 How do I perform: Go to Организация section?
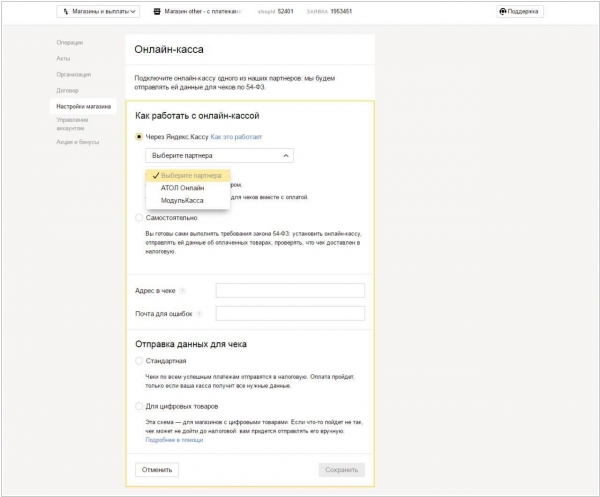coord(73,75)
